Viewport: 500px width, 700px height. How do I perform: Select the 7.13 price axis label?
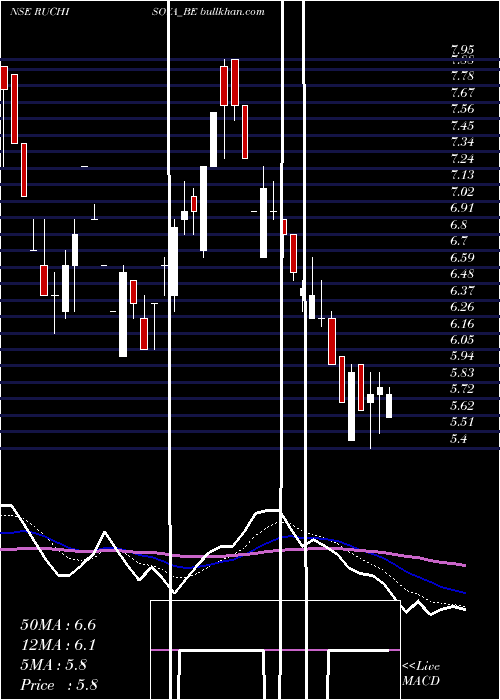462,175
